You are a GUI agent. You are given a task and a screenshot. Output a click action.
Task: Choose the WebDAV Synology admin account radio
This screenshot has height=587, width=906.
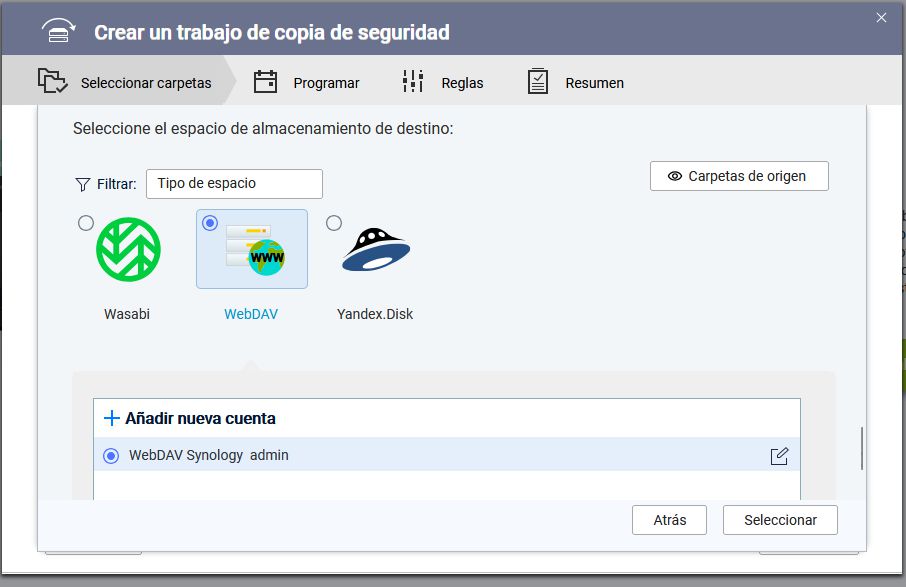[x=111, y=456]
